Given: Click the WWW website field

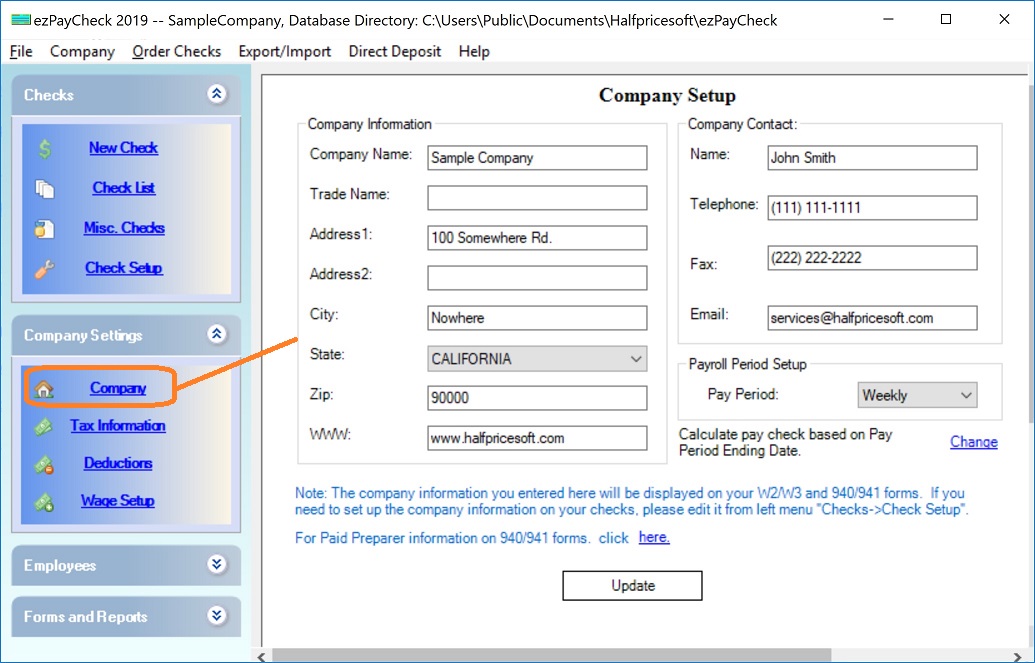Looking at the screenshot, I should (x=537, y=438).
